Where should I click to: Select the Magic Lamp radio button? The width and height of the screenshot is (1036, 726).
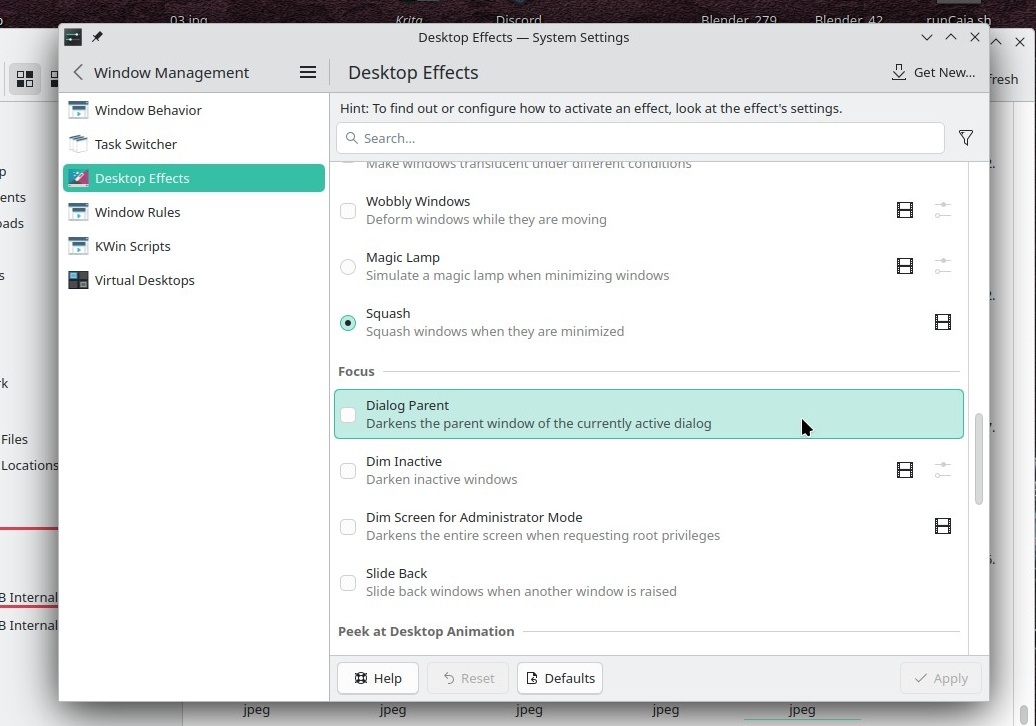(x=348, y=267)
